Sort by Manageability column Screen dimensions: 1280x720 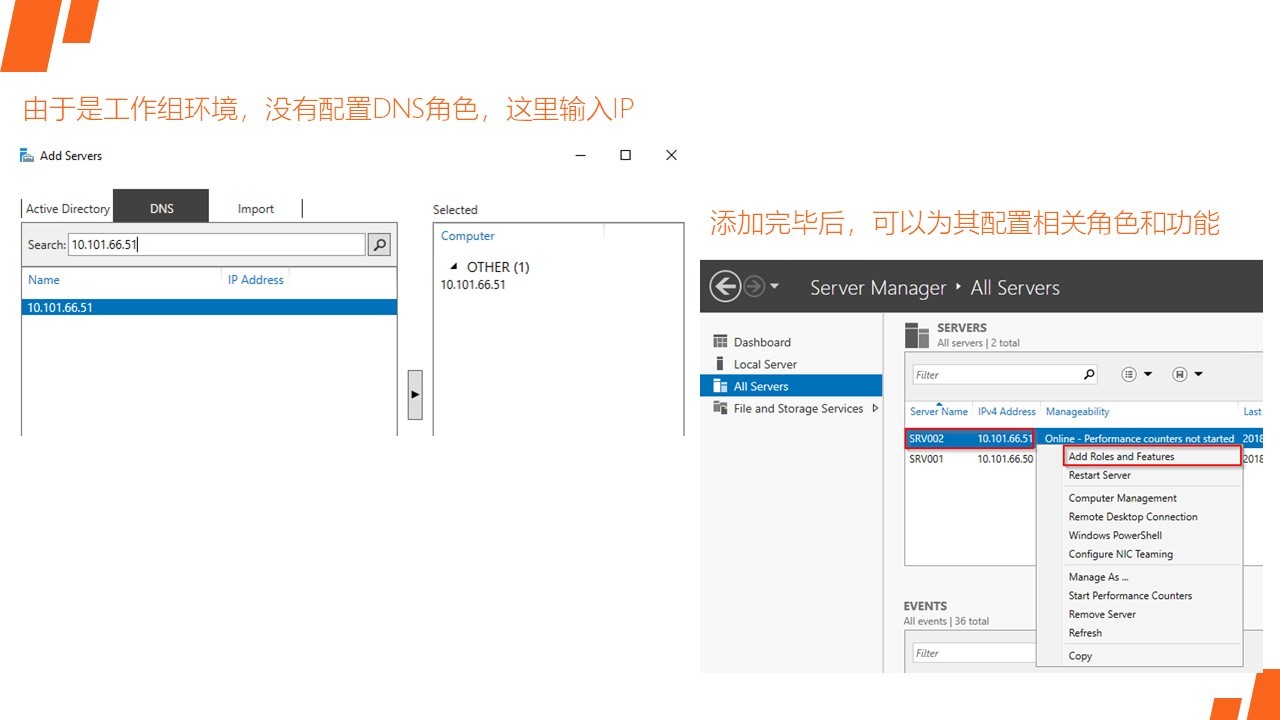[x=1077, y=411]
